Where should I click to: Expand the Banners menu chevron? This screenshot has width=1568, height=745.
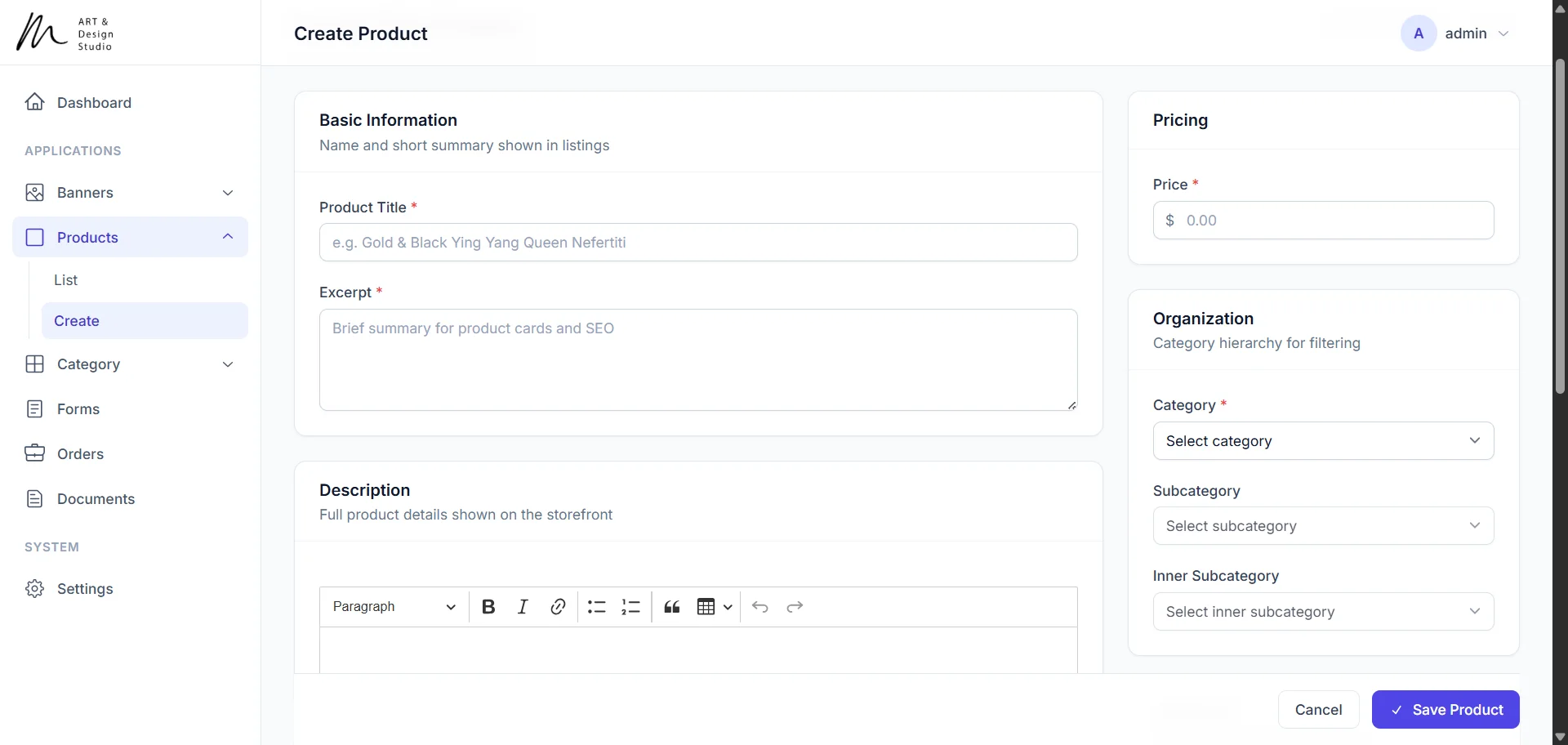tap(228, 193)
